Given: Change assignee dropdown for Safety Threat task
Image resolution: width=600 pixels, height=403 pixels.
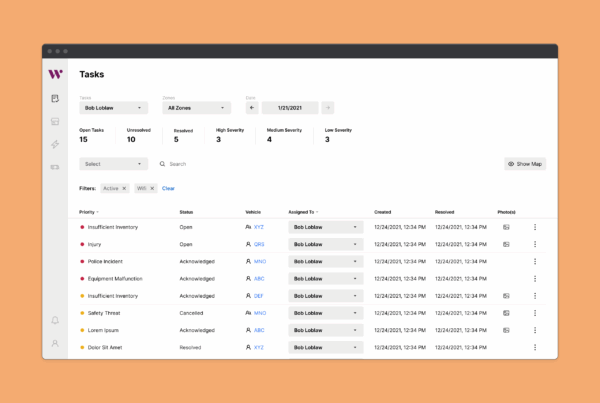Looking at the screenshot, I should point(326,313).
